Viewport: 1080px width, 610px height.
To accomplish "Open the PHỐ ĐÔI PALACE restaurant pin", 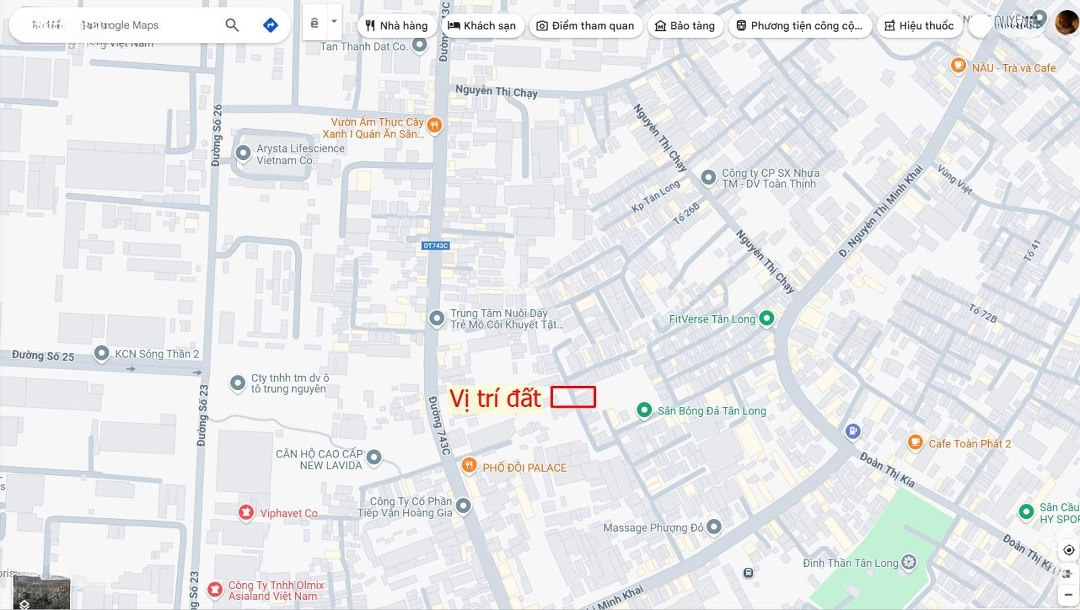I will [469, 465].
